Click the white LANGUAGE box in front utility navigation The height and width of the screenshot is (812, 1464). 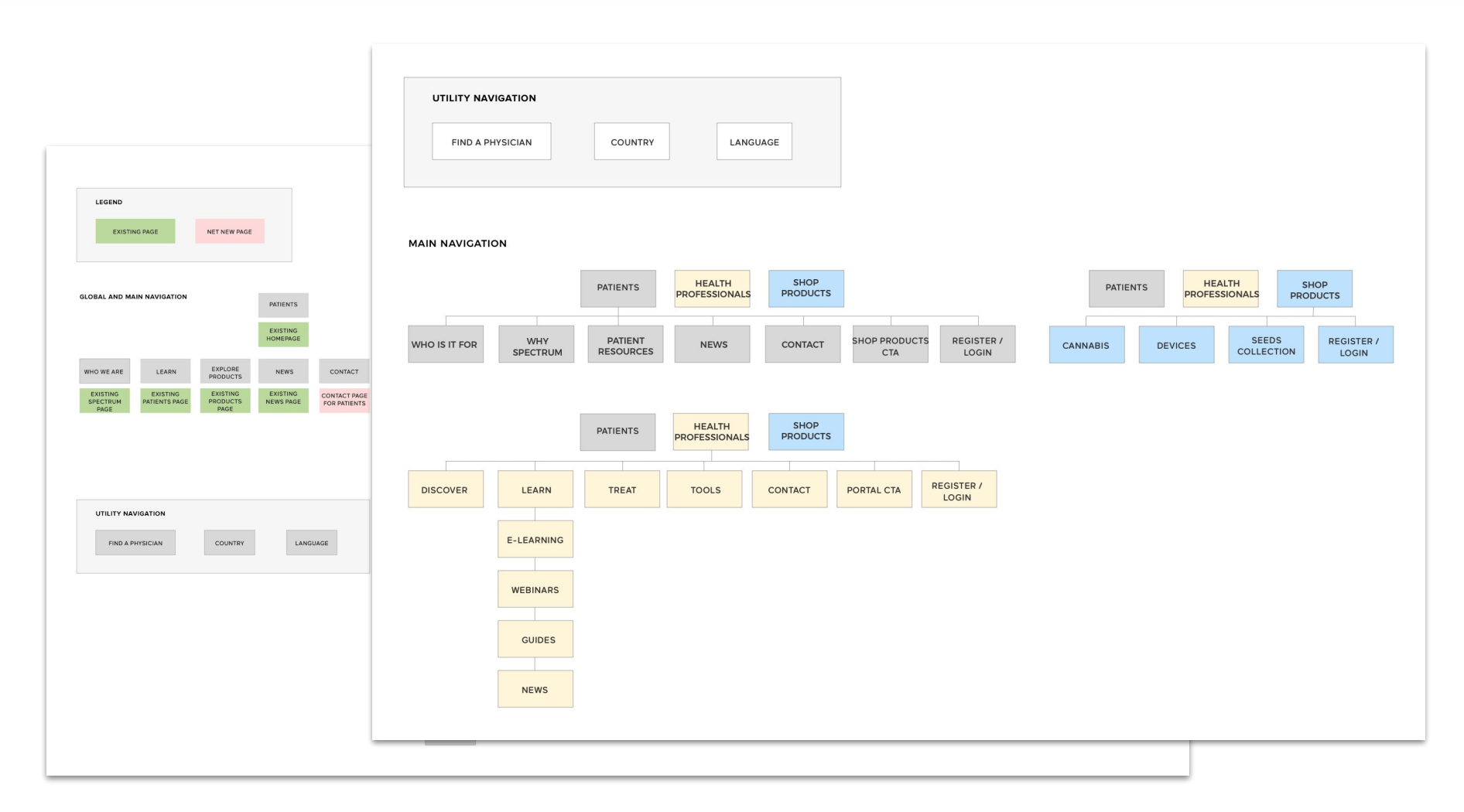(754, 142)
